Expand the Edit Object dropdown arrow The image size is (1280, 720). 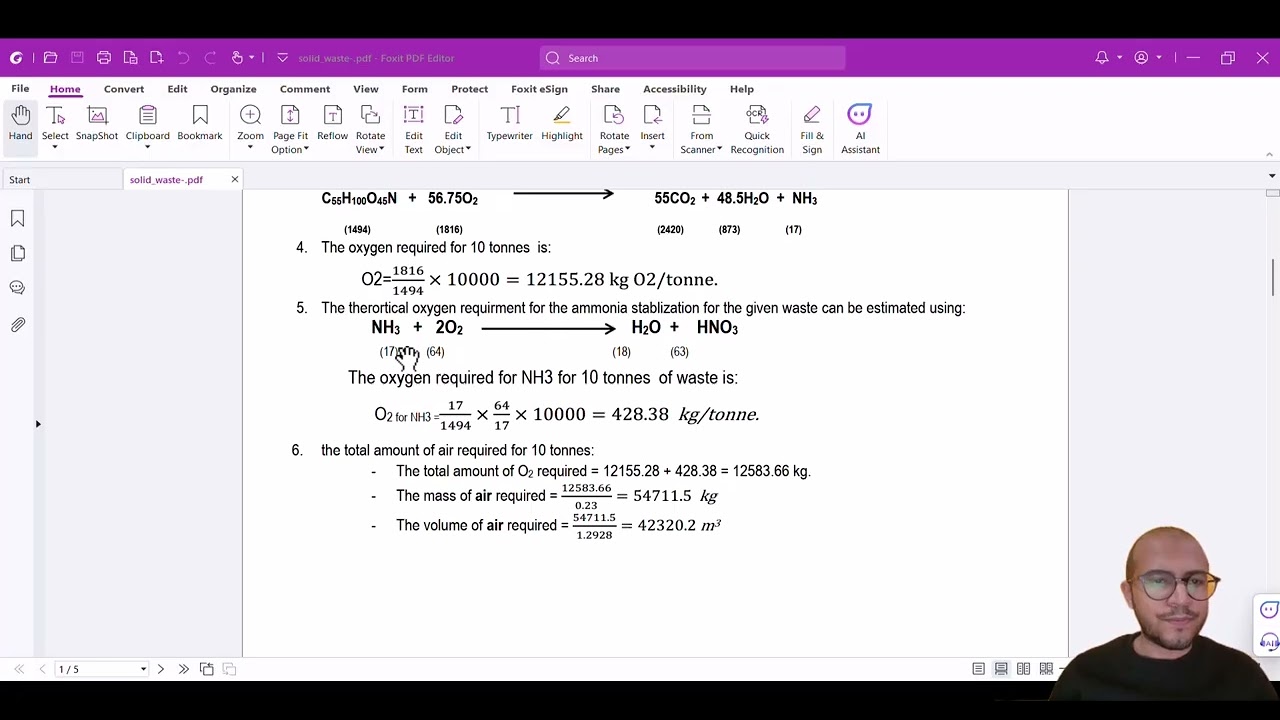click(x=468, y=150)
